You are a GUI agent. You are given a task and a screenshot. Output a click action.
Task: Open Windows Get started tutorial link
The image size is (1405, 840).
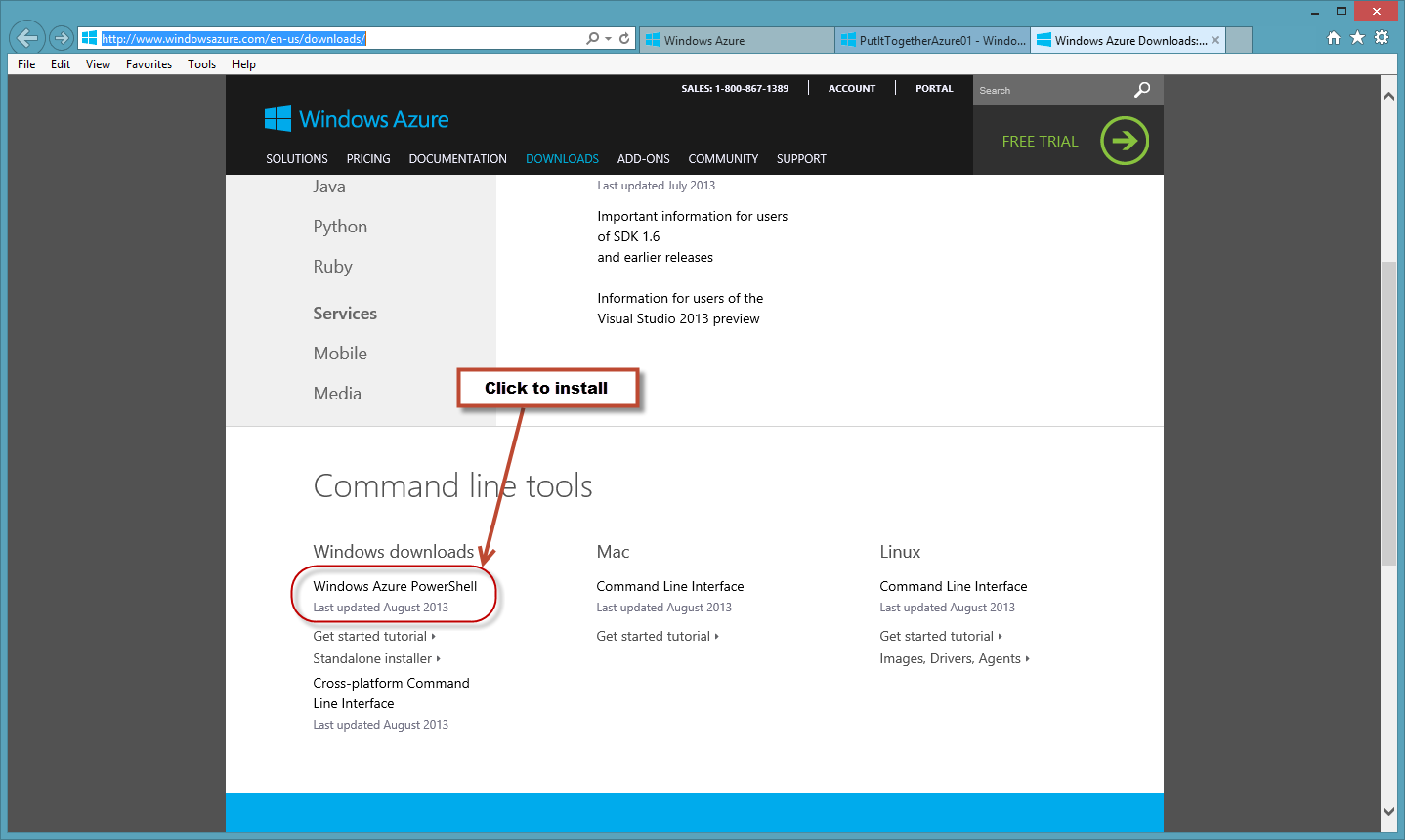point(374,636)
